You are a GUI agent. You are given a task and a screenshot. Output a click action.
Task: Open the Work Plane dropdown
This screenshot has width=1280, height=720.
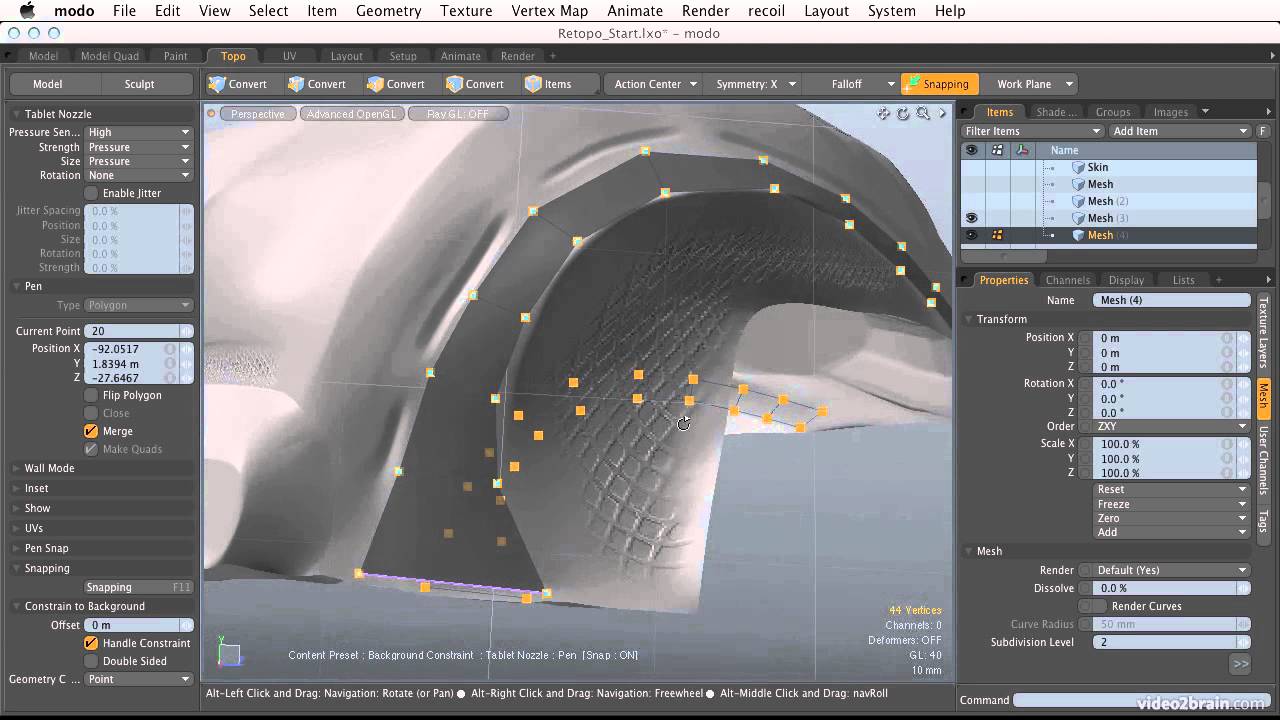point(1031,84)
